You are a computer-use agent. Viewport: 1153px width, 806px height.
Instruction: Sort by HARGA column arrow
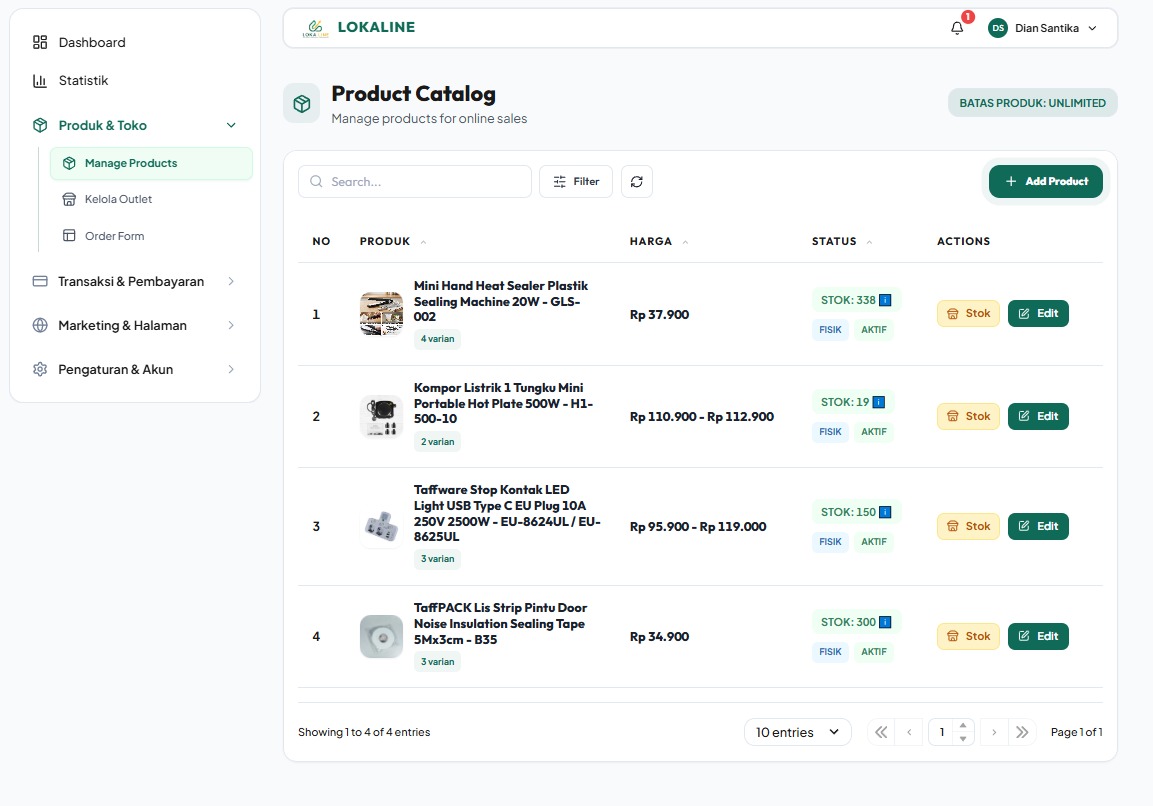coord(685,242)
